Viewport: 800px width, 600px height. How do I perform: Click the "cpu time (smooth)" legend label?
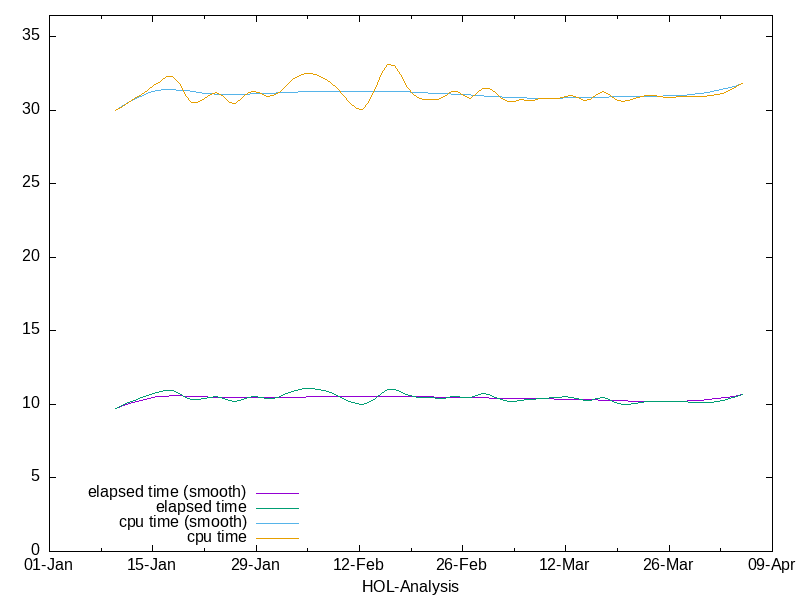(182, 522)
